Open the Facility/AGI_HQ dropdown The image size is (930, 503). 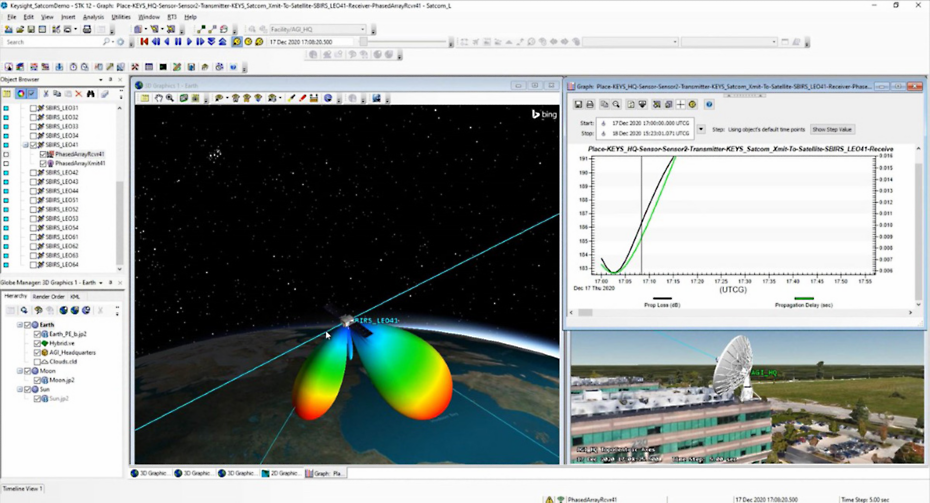click(x=362, y=29)
